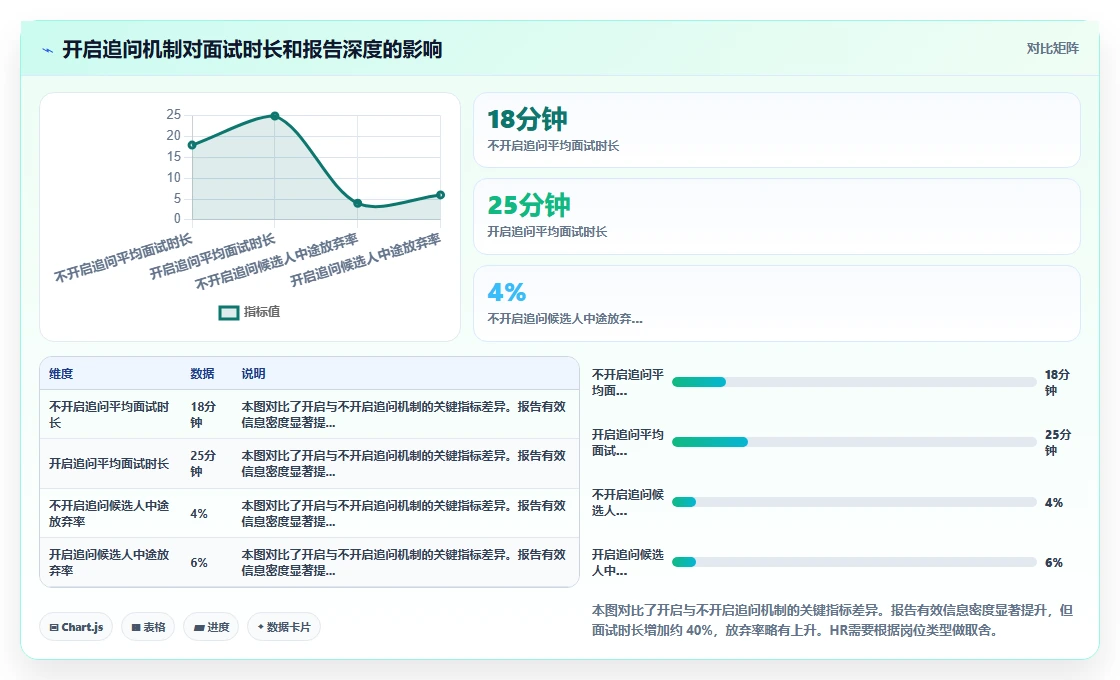Click progress label 不开启追问平均...
Image resolution: width=1120 pixels, height=680 pixels.
(x=628, y=382)
